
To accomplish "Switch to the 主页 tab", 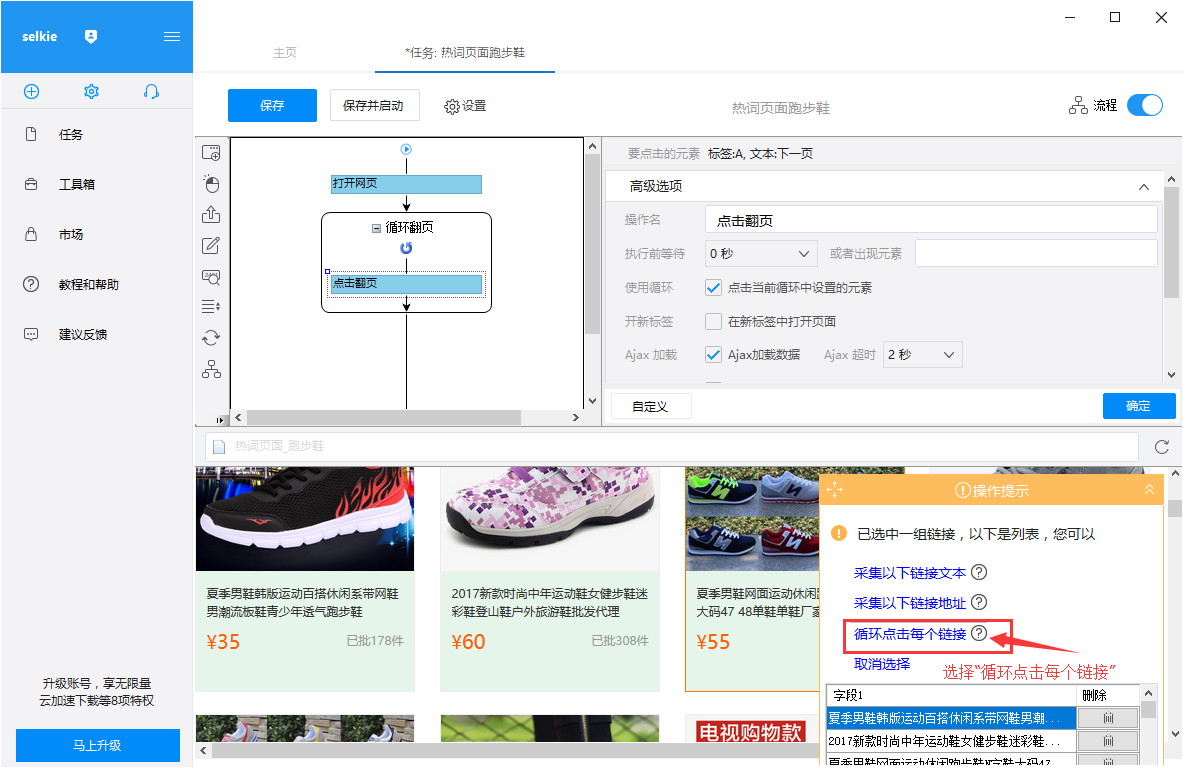I will 285,53.
